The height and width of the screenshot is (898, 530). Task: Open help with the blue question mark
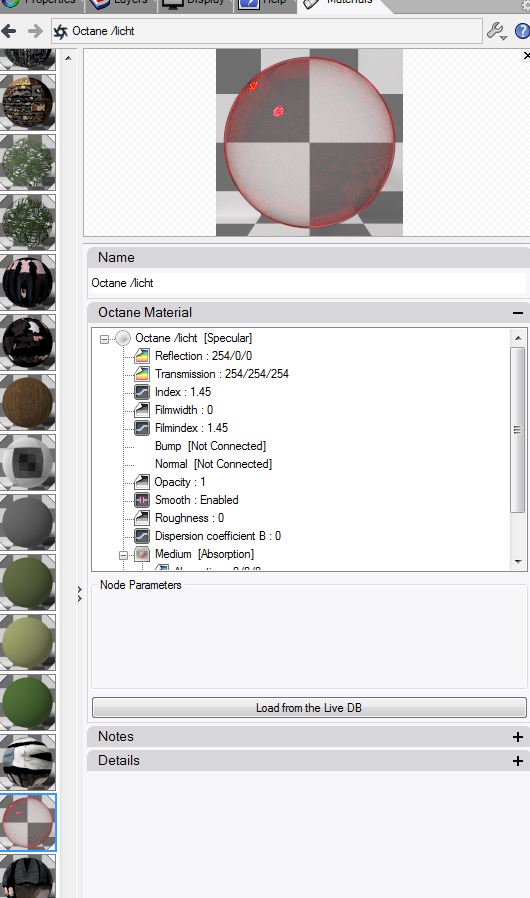tap(522, 31)
